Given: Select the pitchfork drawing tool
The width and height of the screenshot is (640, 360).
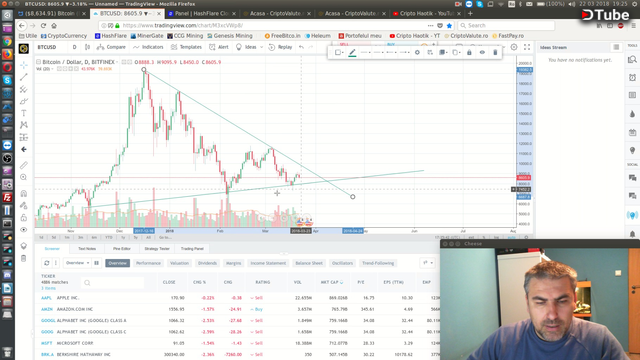Looking at the screenshot, I should (24, 89).
